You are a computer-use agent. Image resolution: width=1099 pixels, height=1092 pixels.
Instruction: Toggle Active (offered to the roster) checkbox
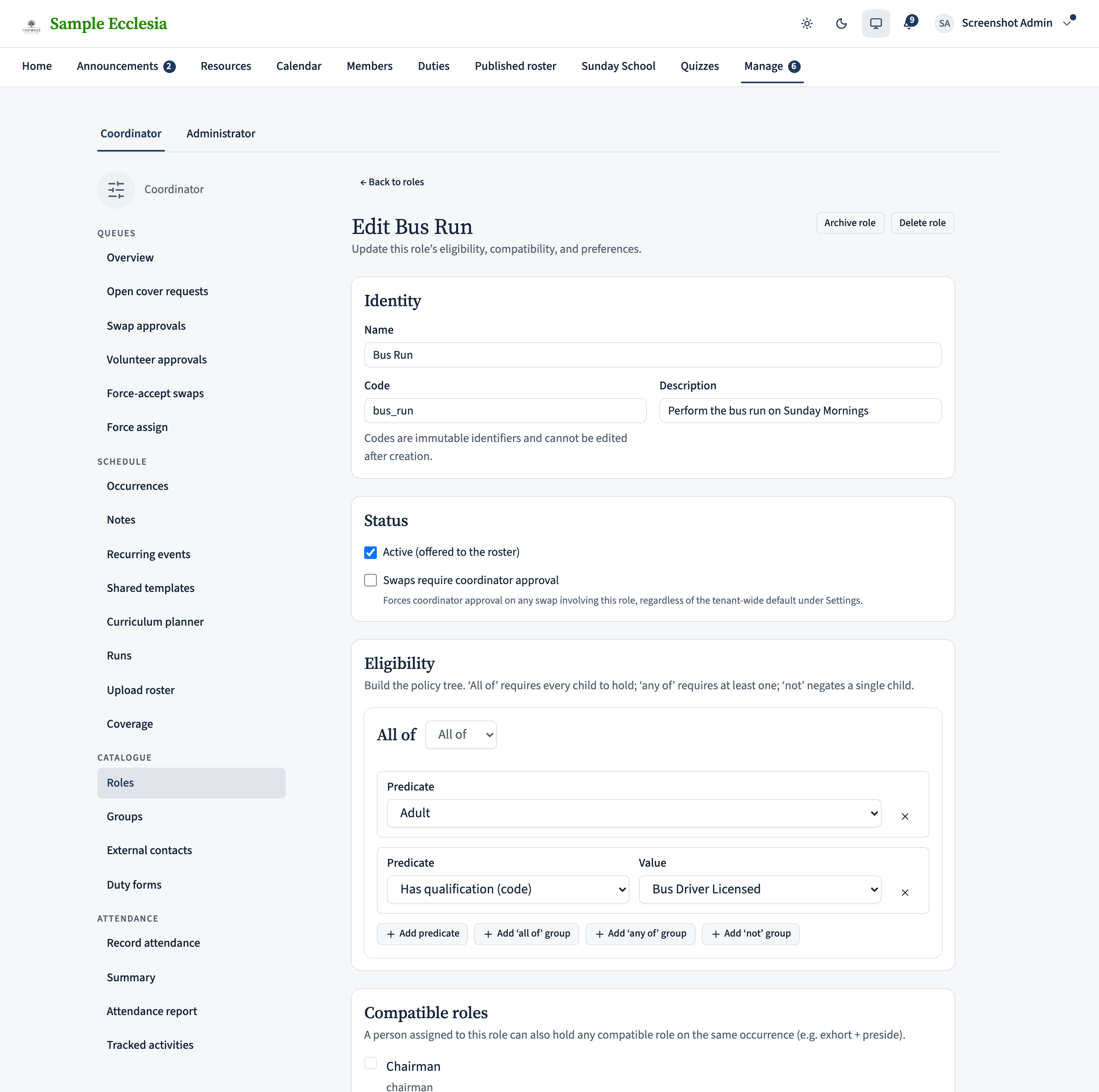[x=370, y=552]
